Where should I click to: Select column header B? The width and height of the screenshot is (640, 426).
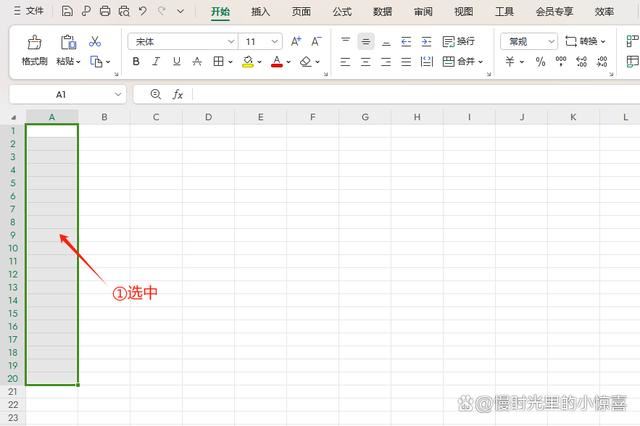click(x=104, y=117)
